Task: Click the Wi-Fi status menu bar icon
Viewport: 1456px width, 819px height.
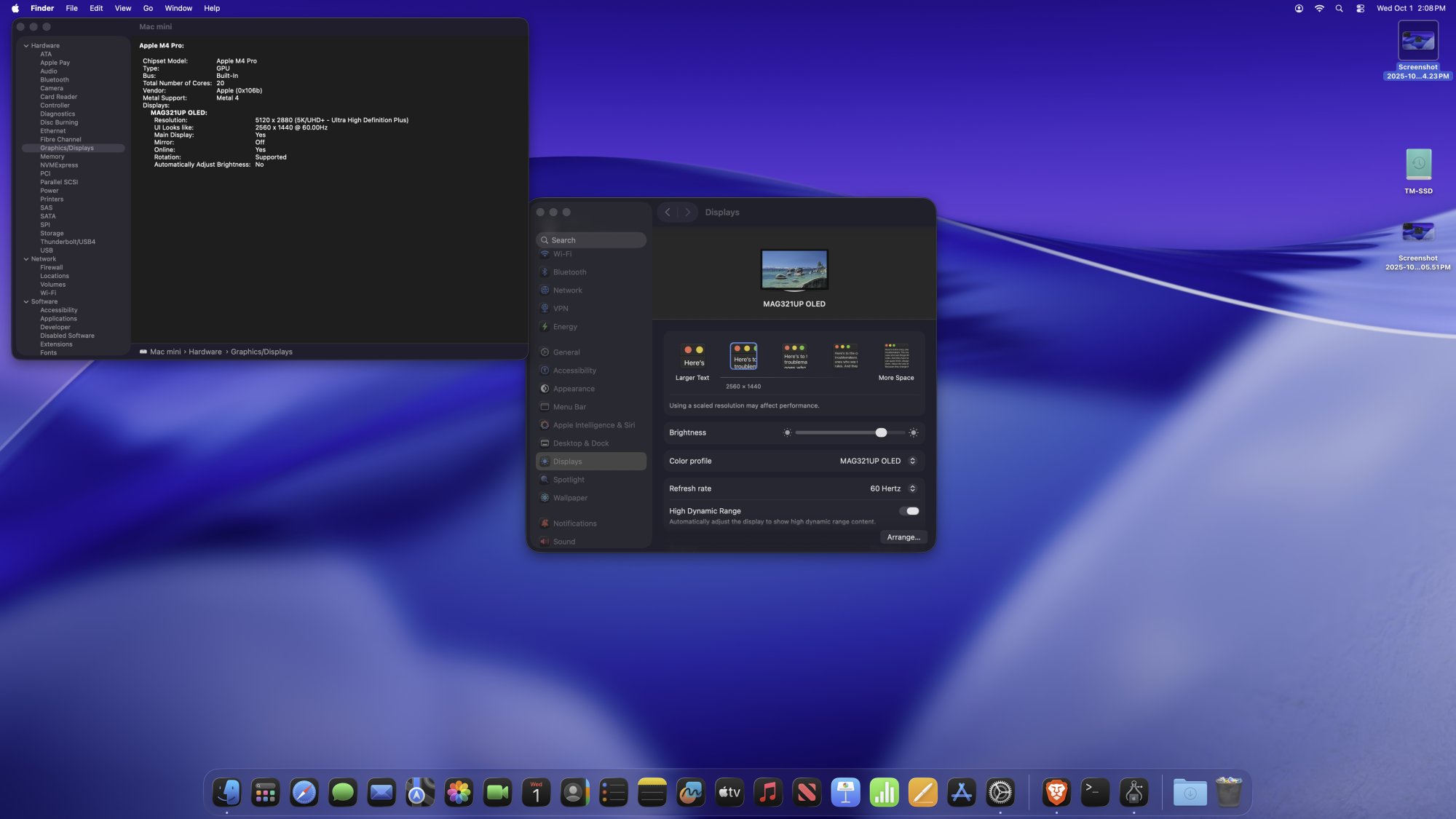Action: (1319, 9)
